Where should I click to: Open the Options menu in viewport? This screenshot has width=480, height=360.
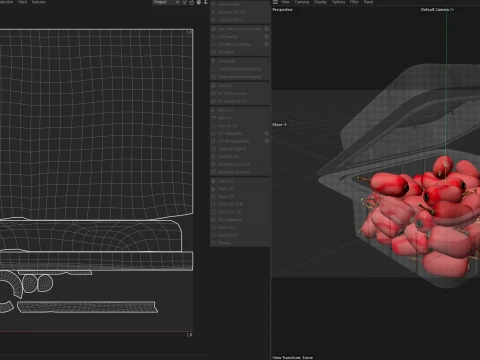338,2
